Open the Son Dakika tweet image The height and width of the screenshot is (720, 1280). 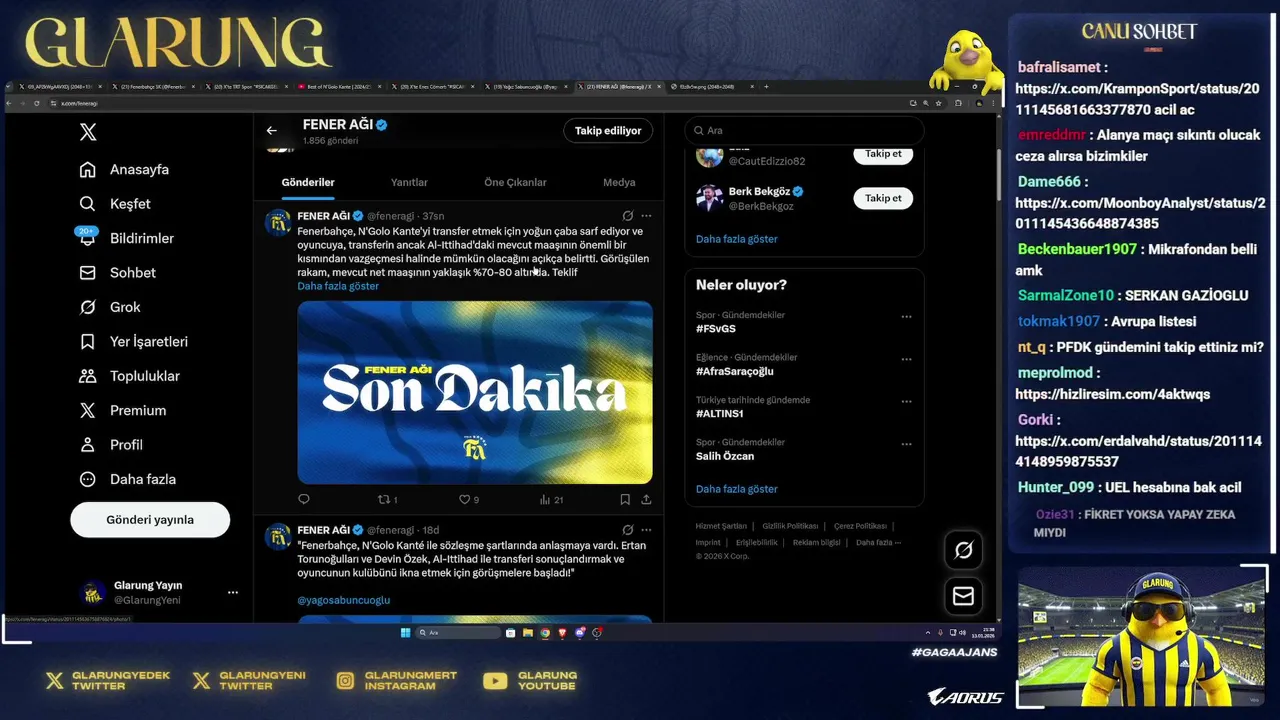tap(475, 392)
